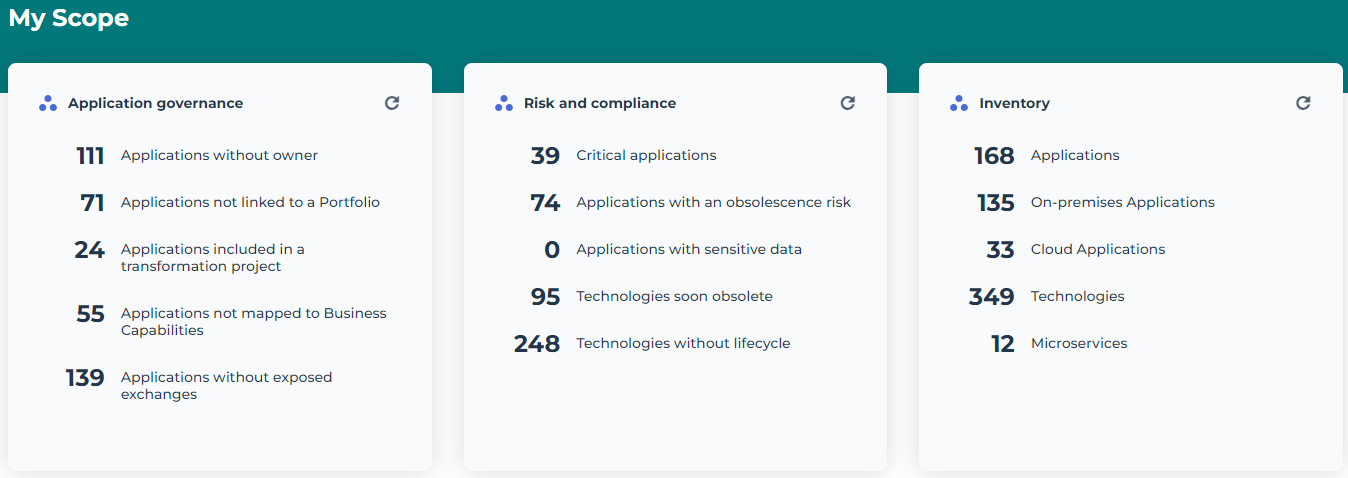Open Applications without owner list
The height and width of the screenshot is (478, 1348).
(x=219, y=156)
